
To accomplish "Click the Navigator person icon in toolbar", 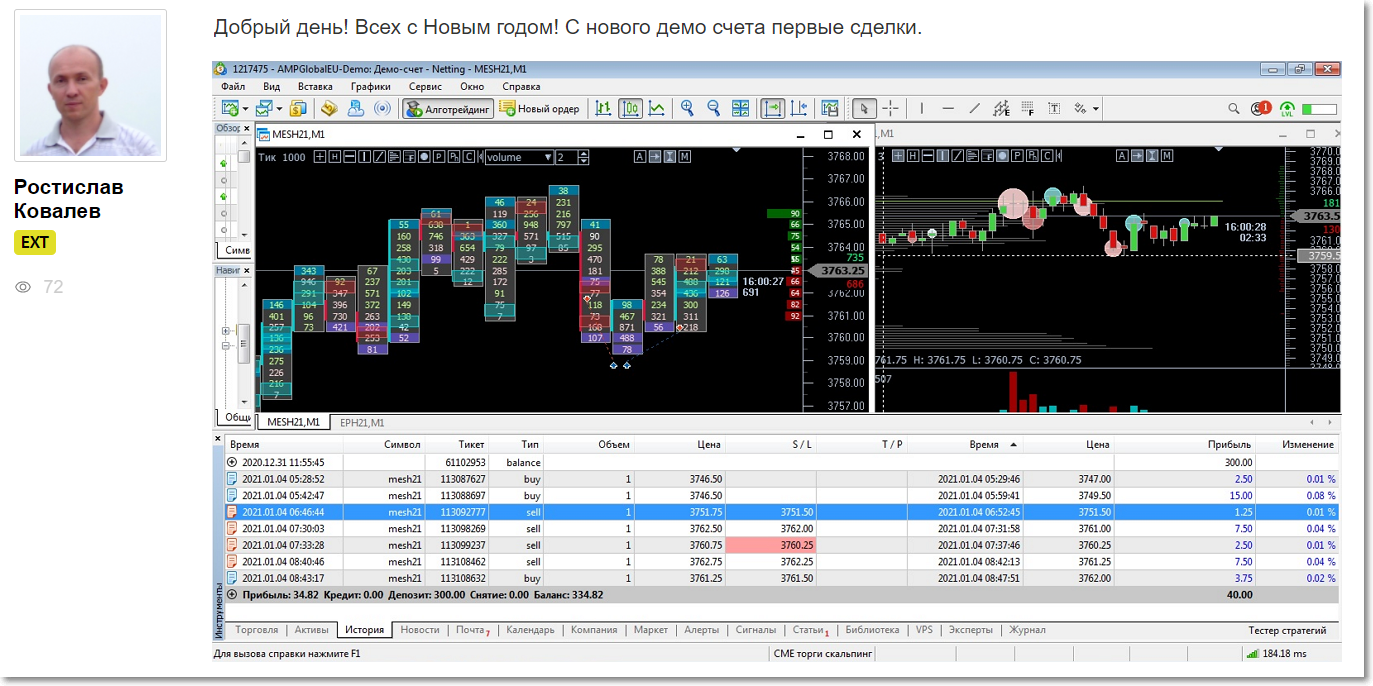I will [x=356, y=108].
